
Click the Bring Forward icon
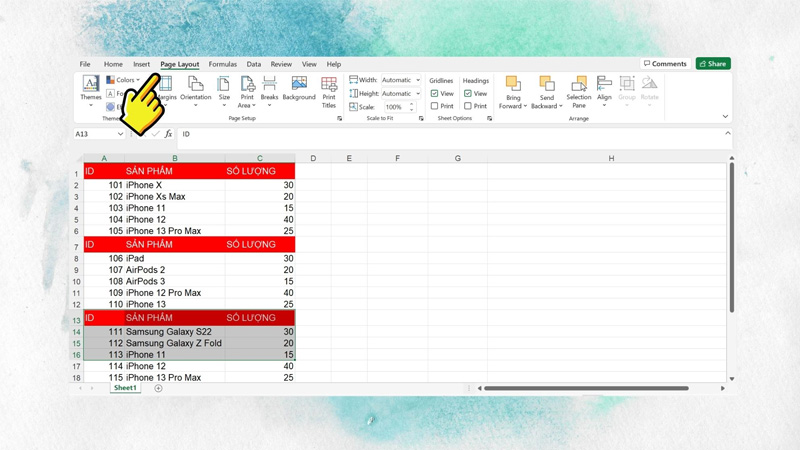point(513,83)
